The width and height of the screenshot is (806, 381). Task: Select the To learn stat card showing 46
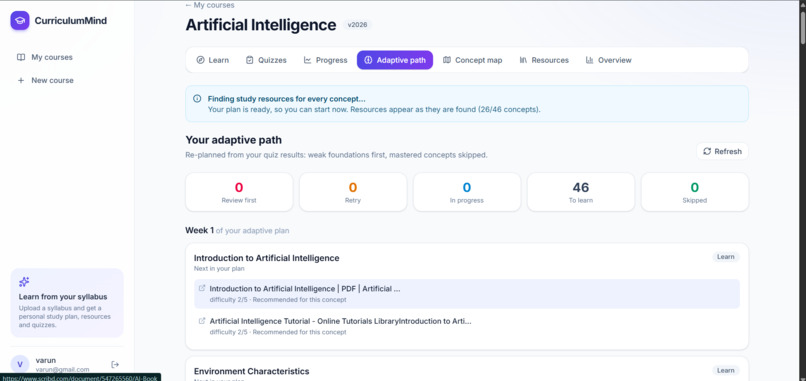tap(581, 192)
